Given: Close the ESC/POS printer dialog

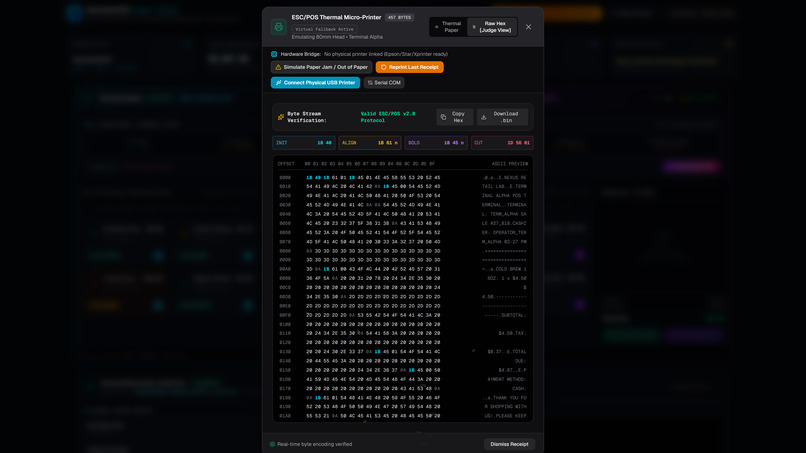Looking at the screenshot, I should (528, 27).
